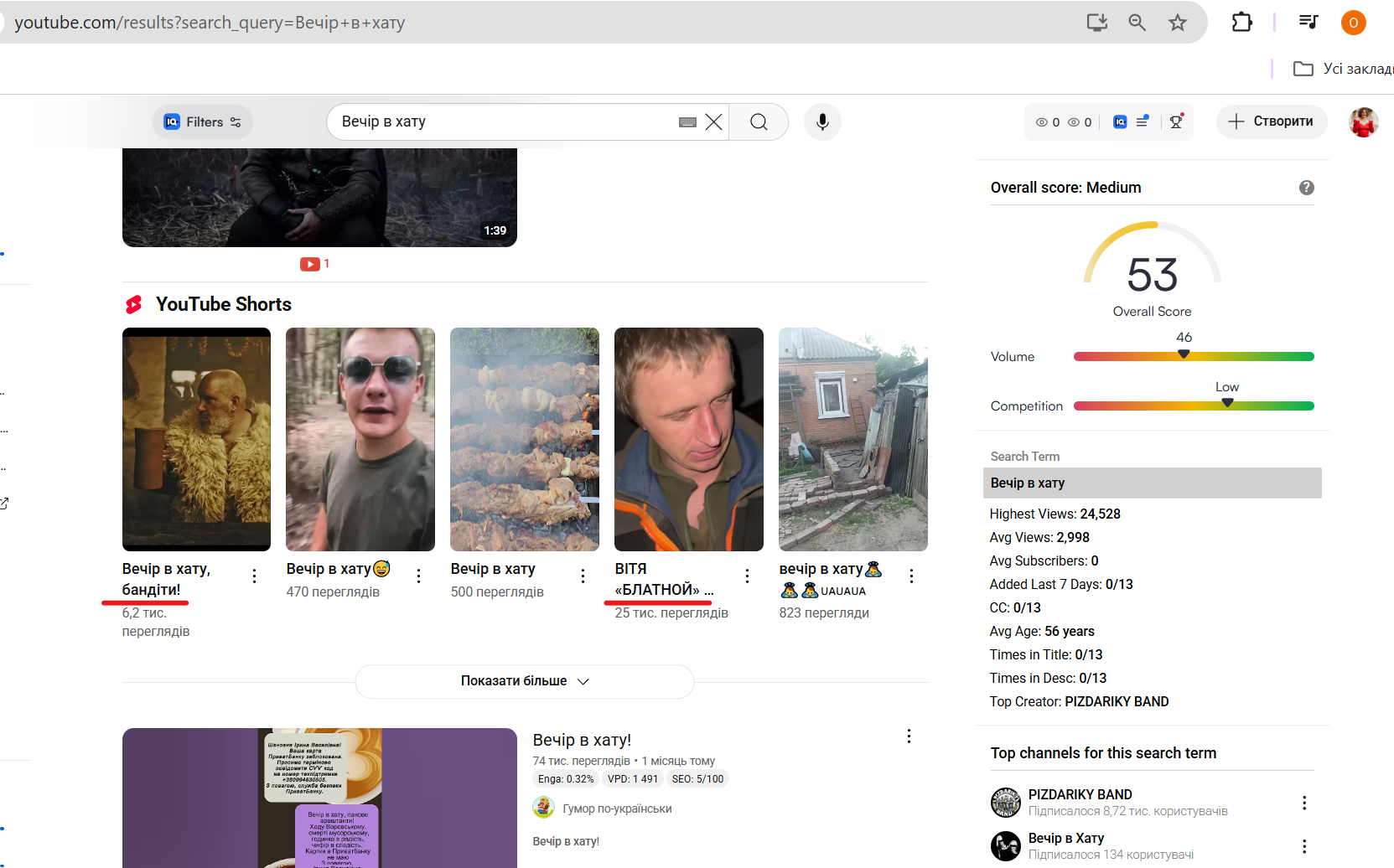Open the Overall score help question mark
1394x868 pixels.
pos(1306,188)
